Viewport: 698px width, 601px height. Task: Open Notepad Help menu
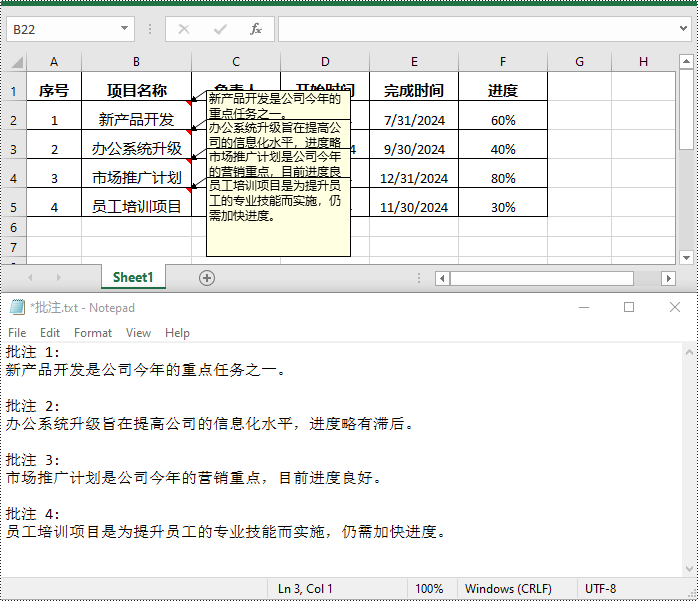pos(177,333)
